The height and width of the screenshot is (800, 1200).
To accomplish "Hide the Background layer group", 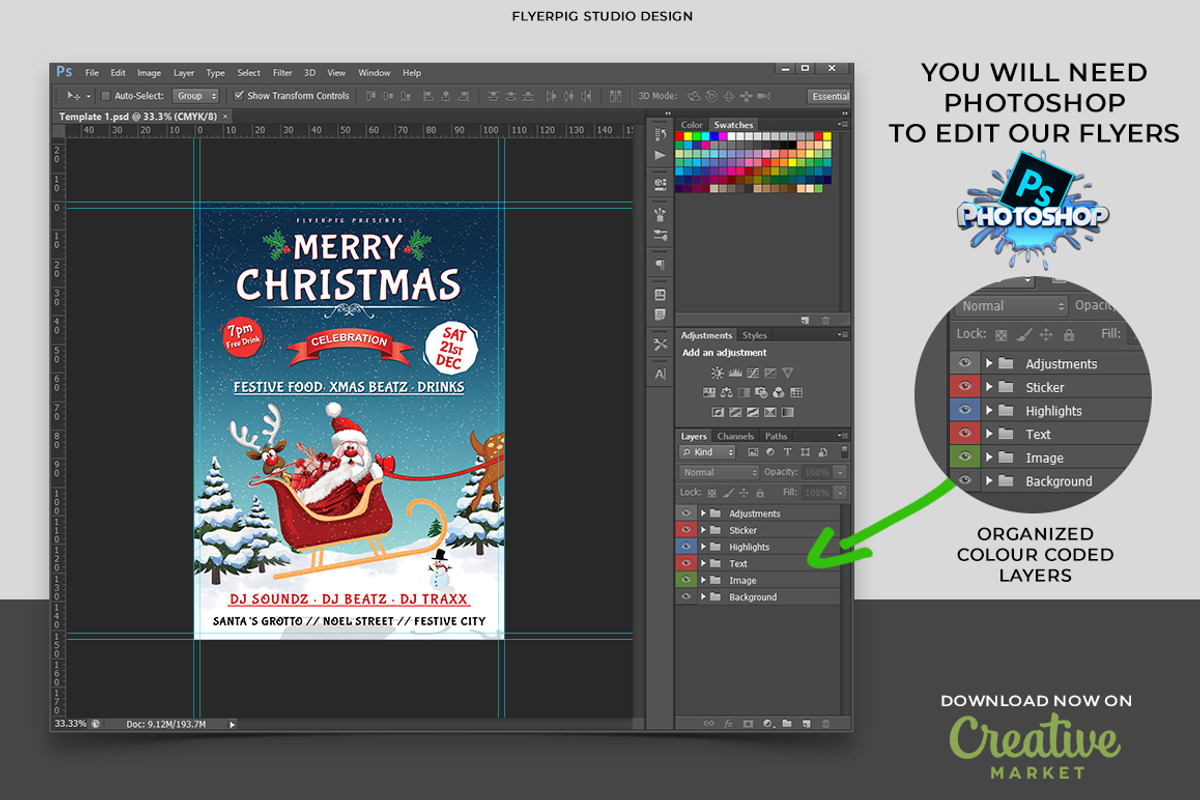I will [x=685, y=597].
